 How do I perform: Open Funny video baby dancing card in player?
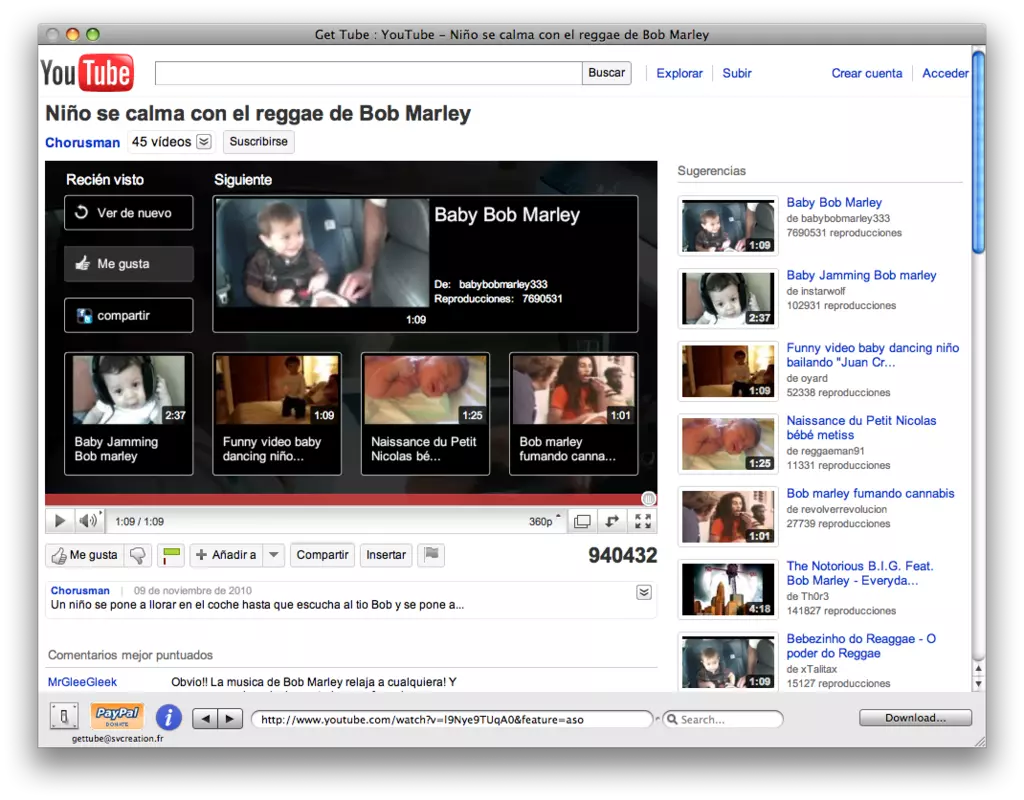point(277,413)
